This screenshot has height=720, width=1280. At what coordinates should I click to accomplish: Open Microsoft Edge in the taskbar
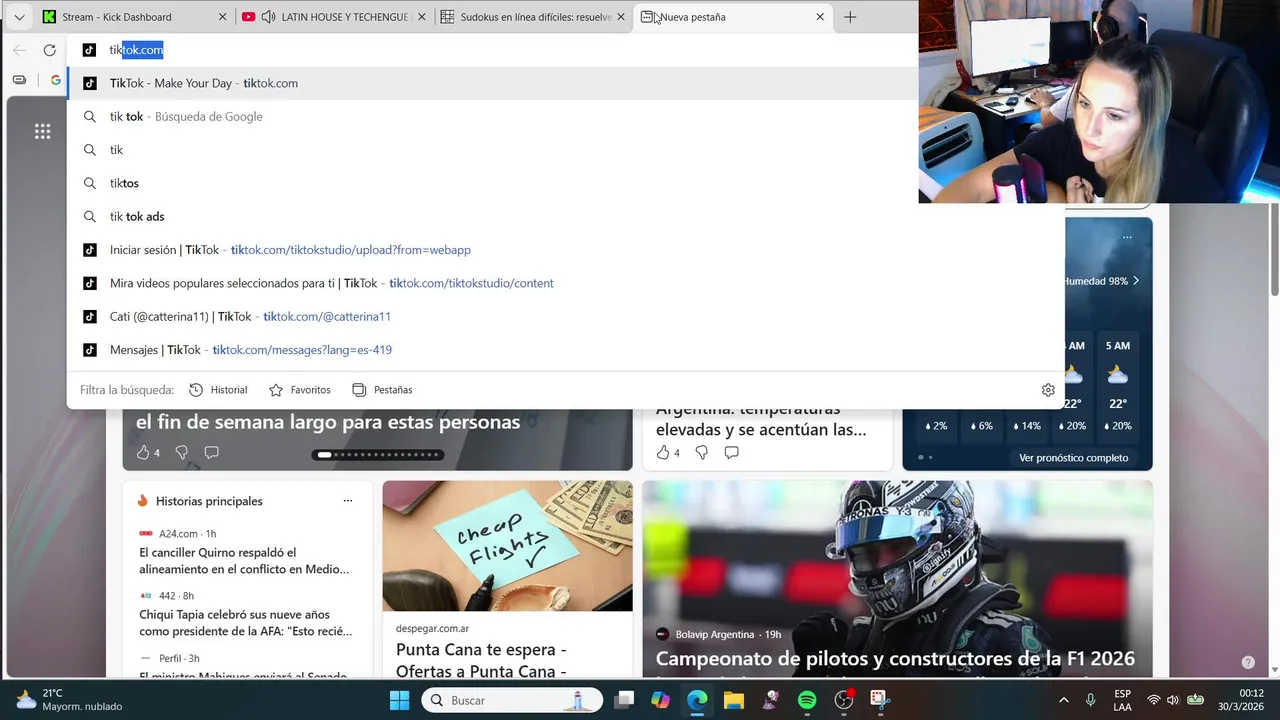click(x=697, y=700)
